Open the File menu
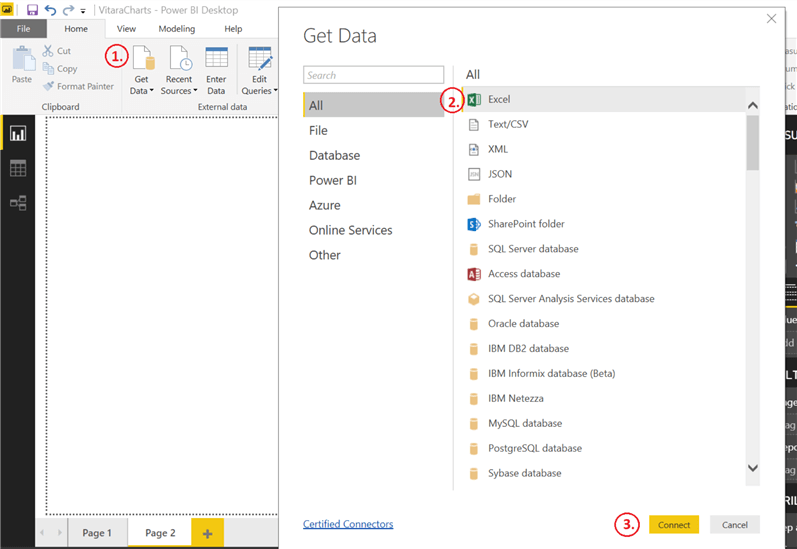This screenshot has height=549, width=797. pos(23,29)
